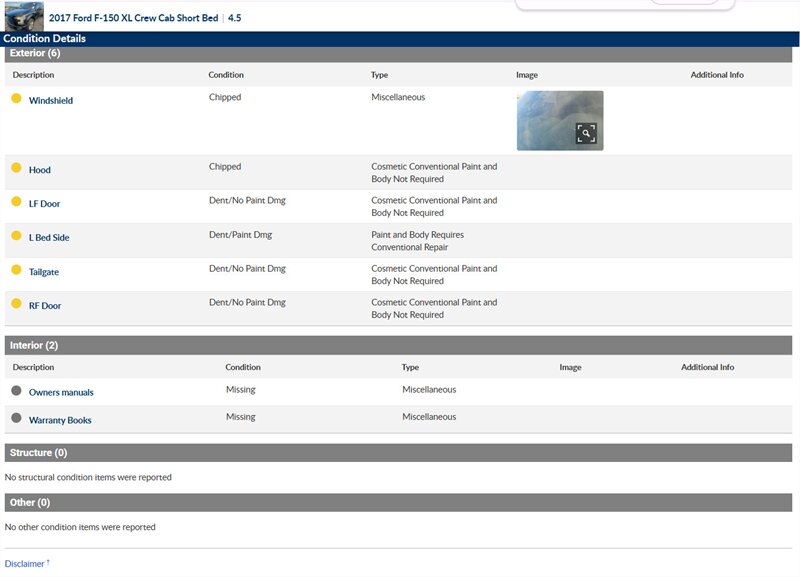
Task: Click the Condition Details heading bar
Action: pyautogui.click(x=399, y=38)
